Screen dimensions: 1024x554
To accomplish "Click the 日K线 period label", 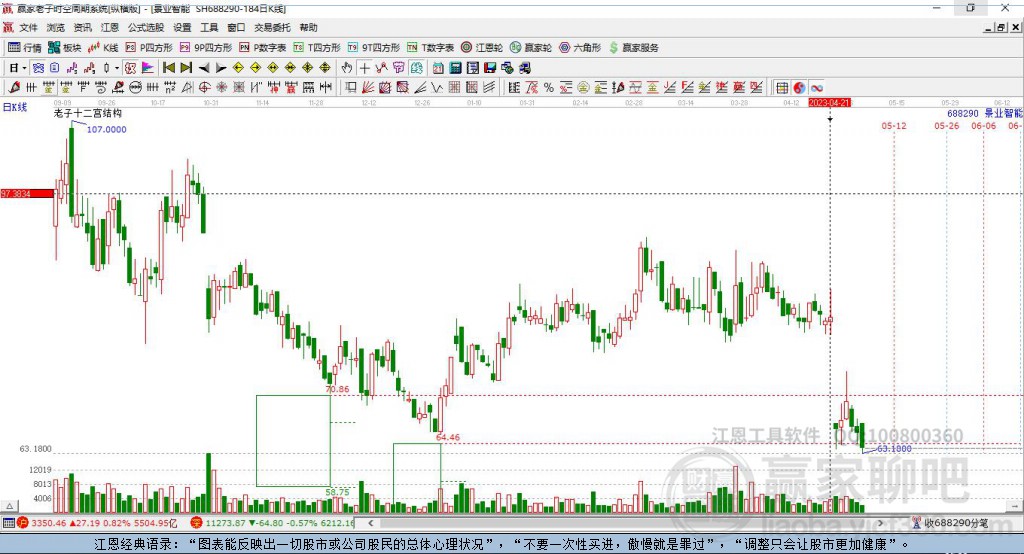I will pos(14,107).
